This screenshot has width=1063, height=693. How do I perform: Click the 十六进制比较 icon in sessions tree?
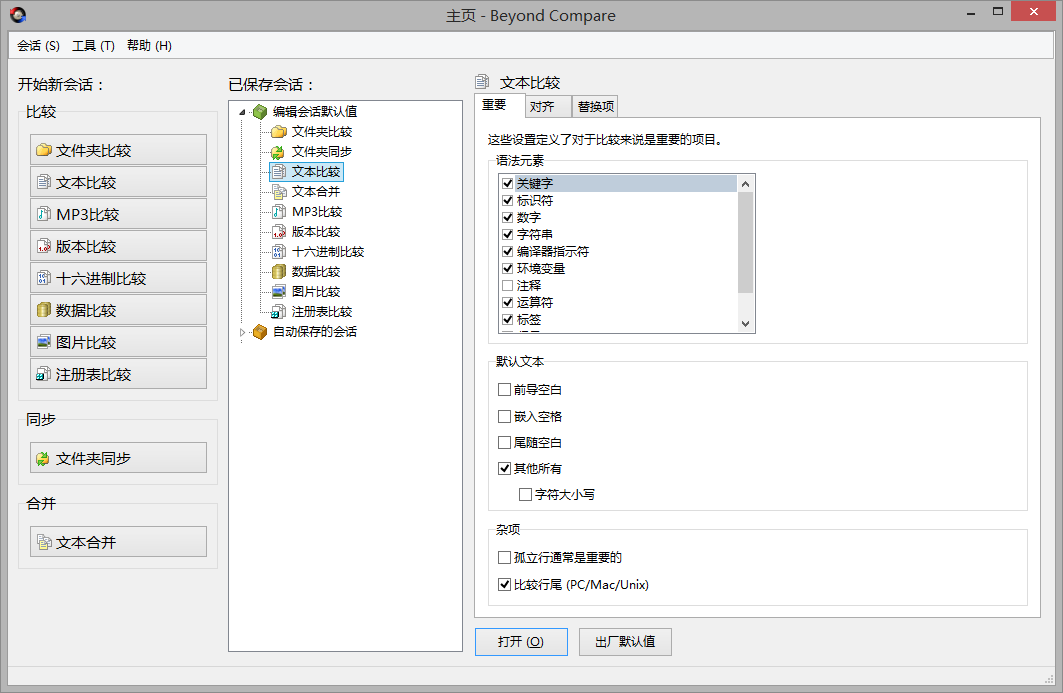click(x=279, y=252)
